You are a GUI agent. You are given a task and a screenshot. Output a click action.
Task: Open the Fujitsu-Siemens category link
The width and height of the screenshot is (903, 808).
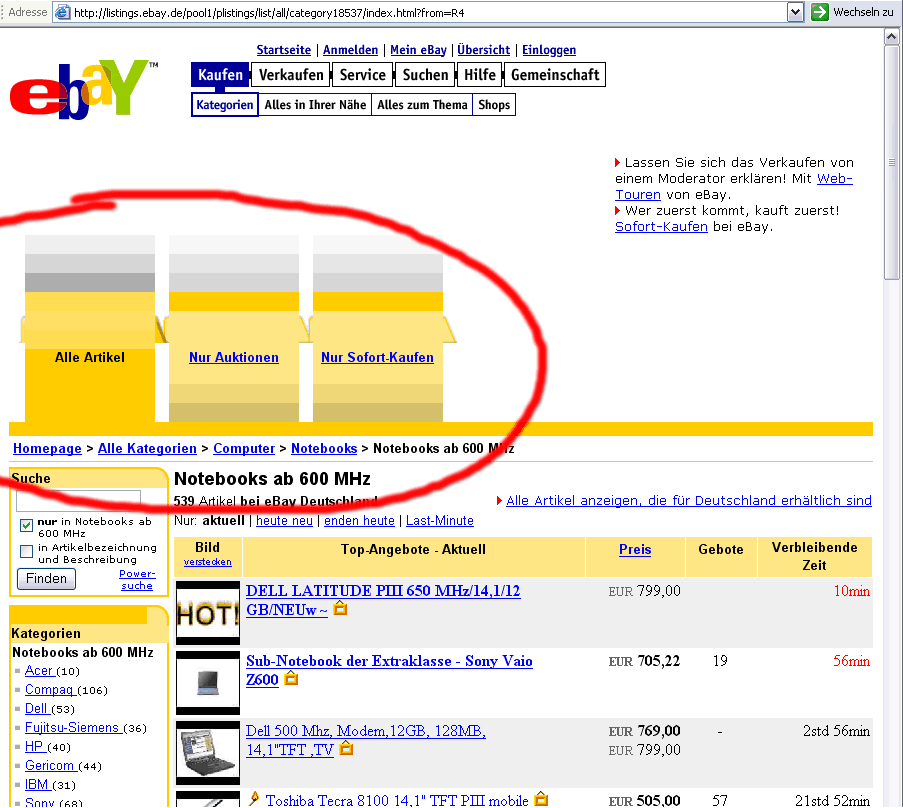click(72, 727)
